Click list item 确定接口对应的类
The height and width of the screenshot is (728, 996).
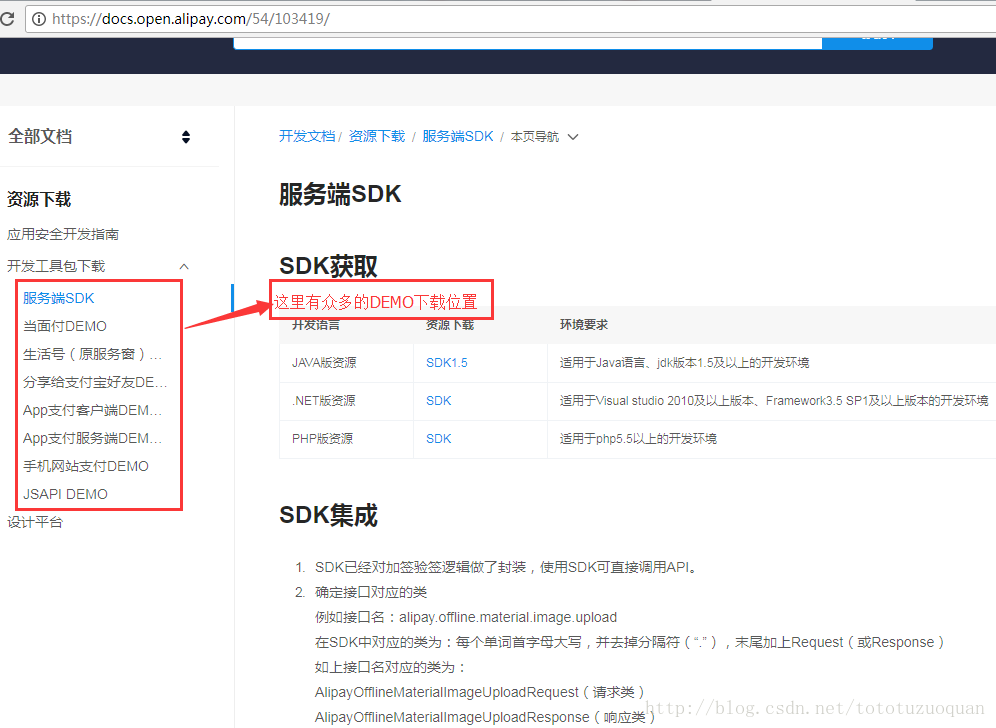(371, 592)
